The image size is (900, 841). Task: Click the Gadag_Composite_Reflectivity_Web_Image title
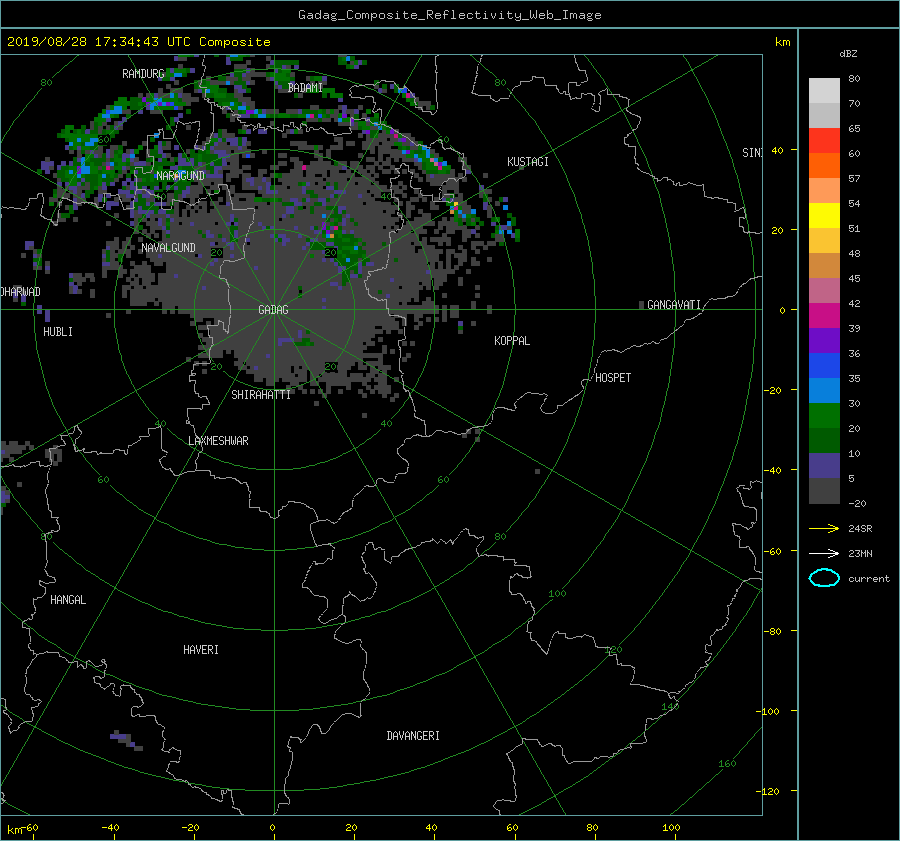point(449,15)
